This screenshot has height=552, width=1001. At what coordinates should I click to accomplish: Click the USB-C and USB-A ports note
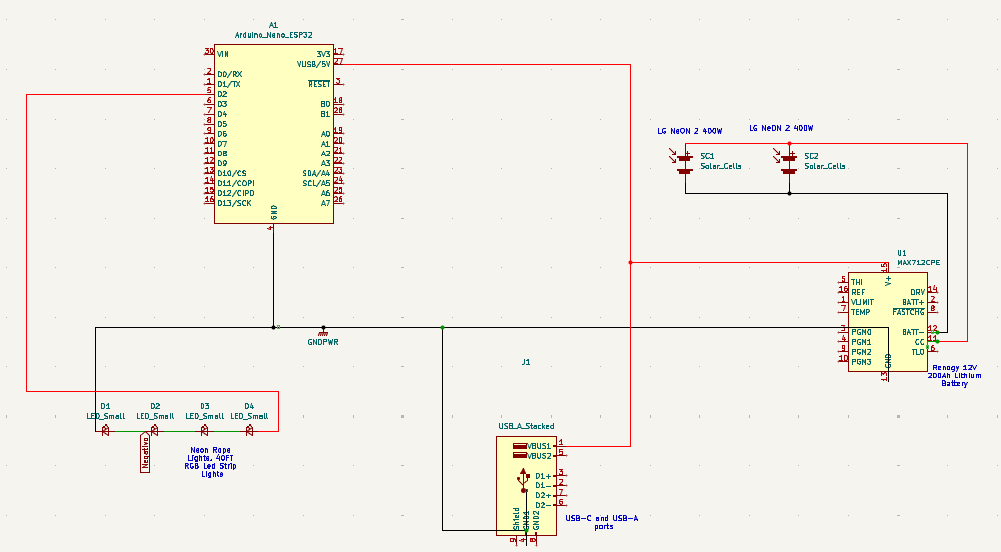point(601,522)
